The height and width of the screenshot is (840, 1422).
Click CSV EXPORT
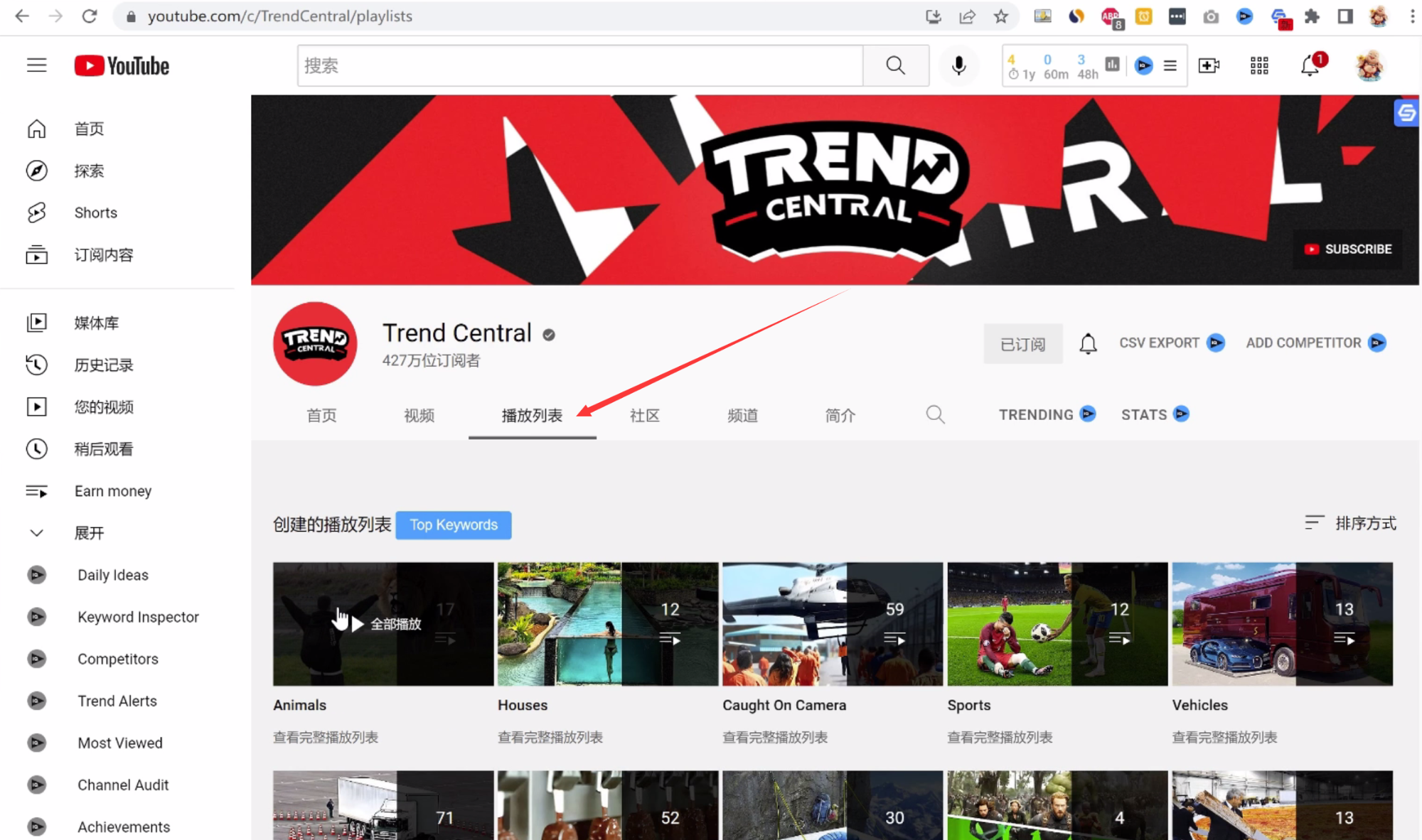(1172, 343)
